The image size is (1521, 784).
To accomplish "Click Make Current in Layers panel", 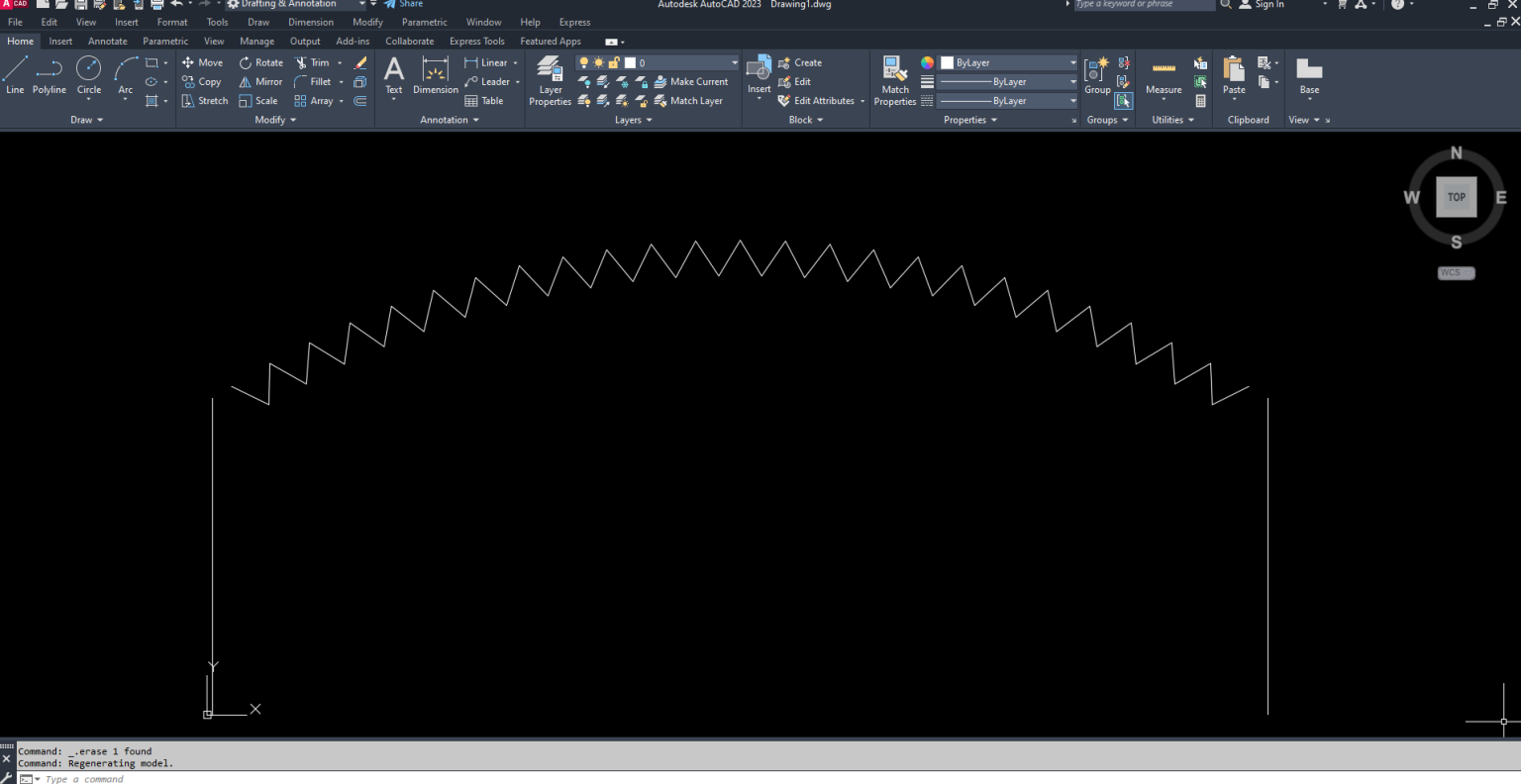I will pos(691,82).
